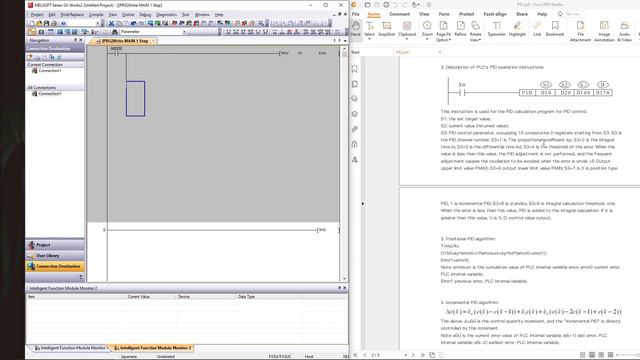
Task: Click the Rotate View tool
Action: point(476,31)
